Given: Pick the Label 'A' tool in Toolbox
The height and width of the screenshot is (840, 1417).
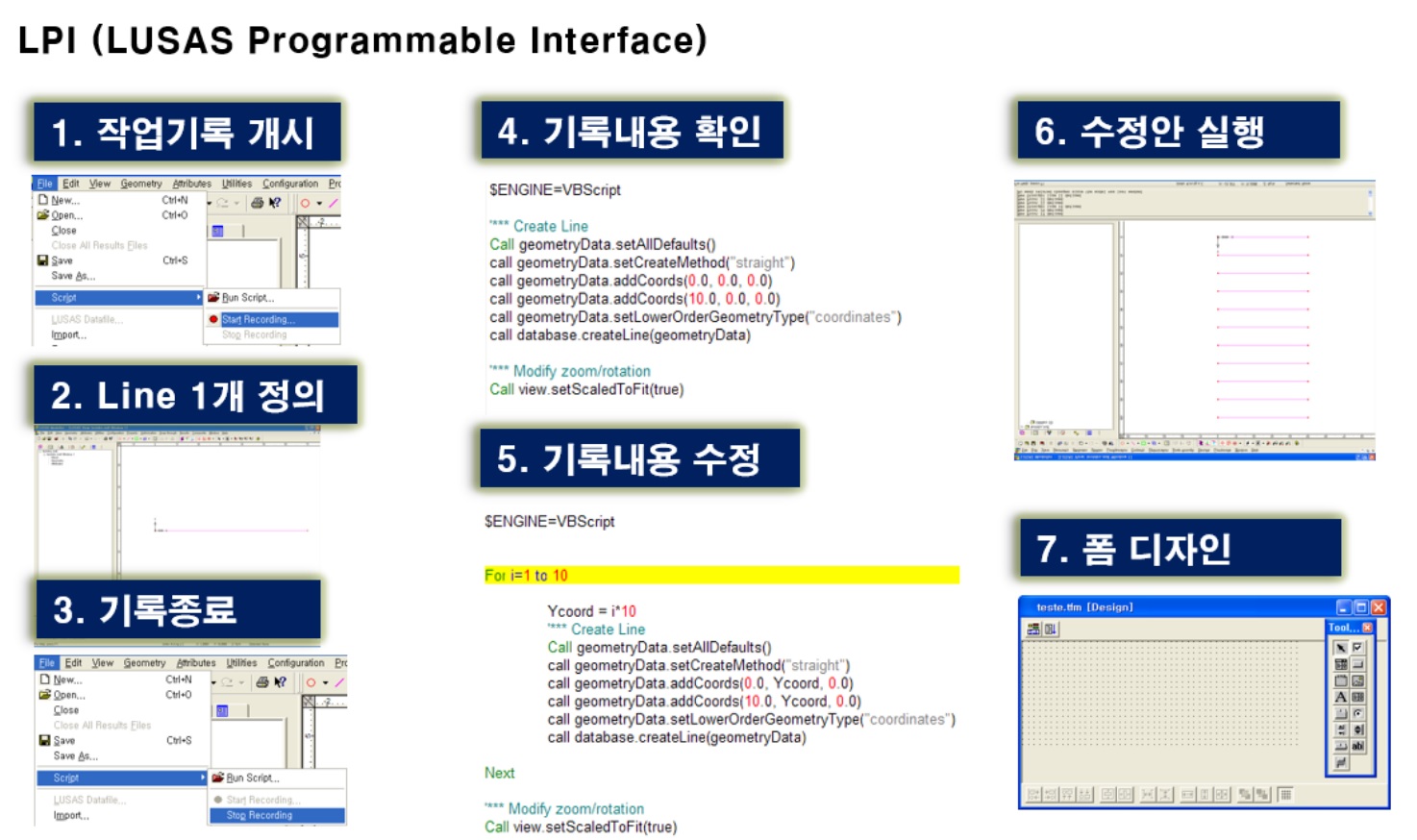Looking at the screenshot, I should pyautogui.click(x=1341, y=697).
